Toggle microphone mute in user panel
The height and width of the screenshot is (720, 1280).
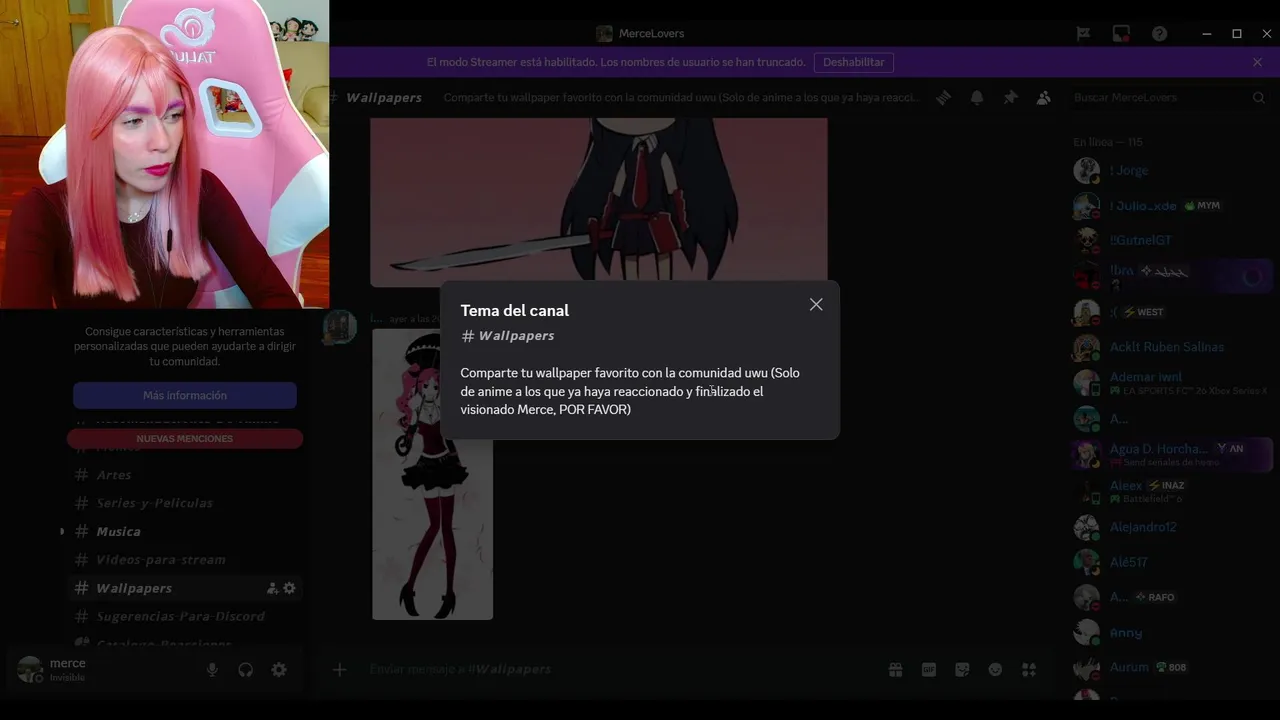coord(212,670)
